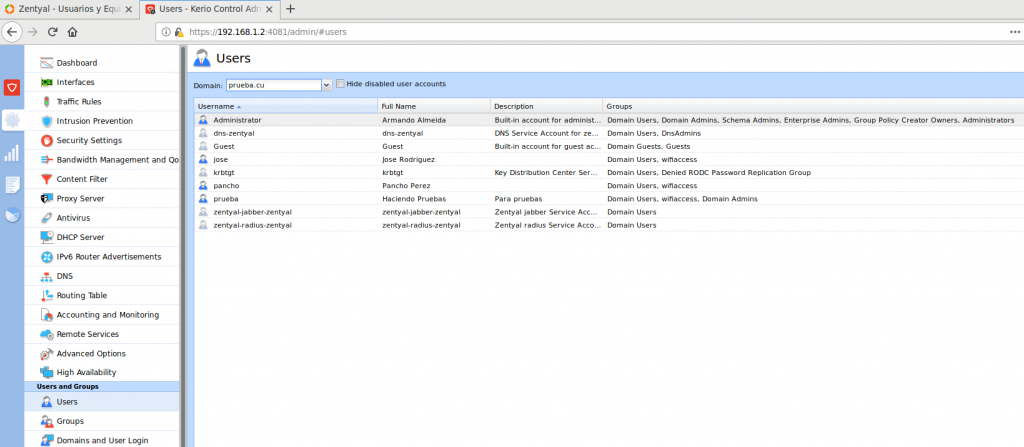Click the Pancho Perez full name
The height and width of the screenshot is (447, 1024).
coord(406,186)
